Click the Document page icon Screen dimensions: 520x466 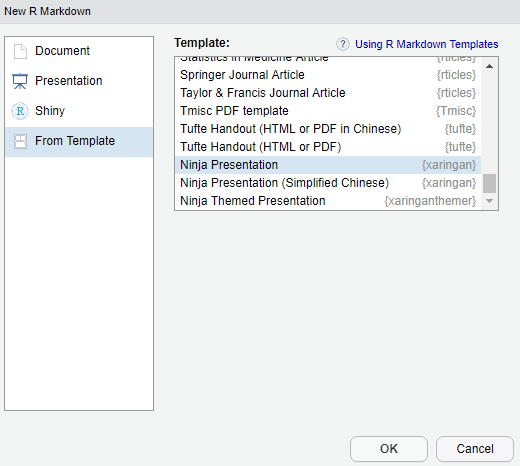tap(20, 51)
